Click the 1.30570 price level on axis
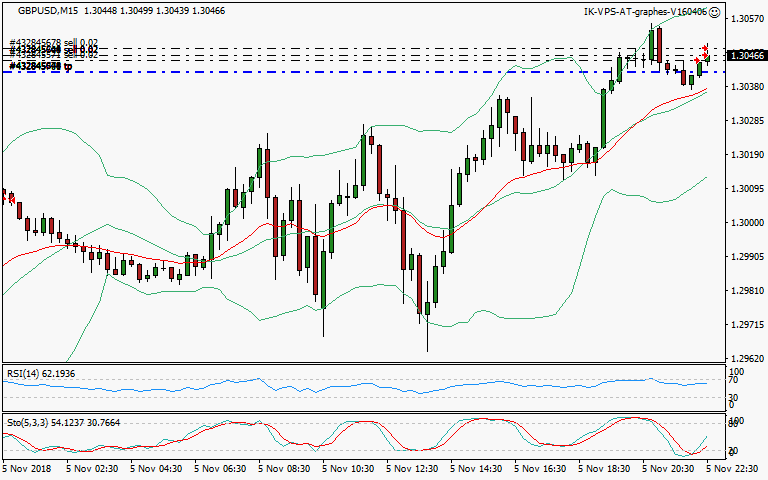Image resolution: width=768 pixels, height=480 pixels. (x=746, y=19)
